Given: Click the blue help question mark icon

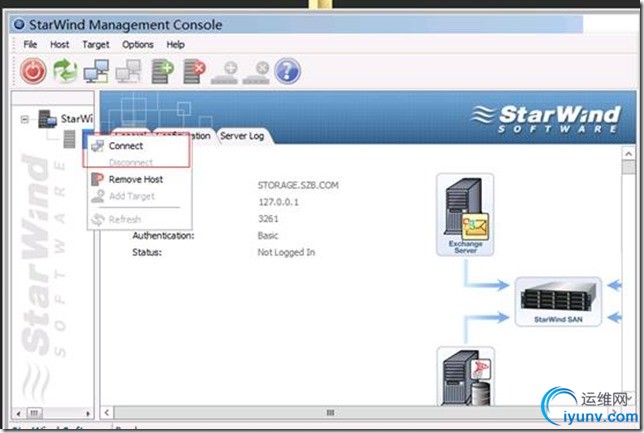Looking at the screenshot, I should coord(287,71).
